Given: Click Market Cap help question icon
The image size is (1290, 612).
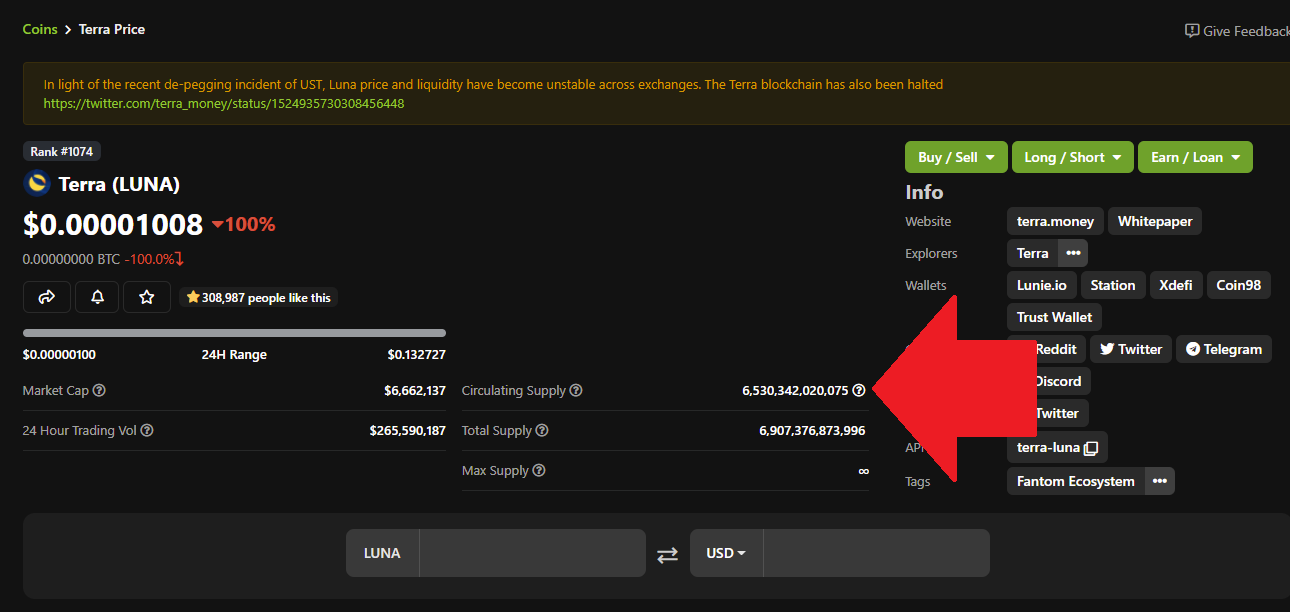Looking at the screenshot, I should click(99, 391).
